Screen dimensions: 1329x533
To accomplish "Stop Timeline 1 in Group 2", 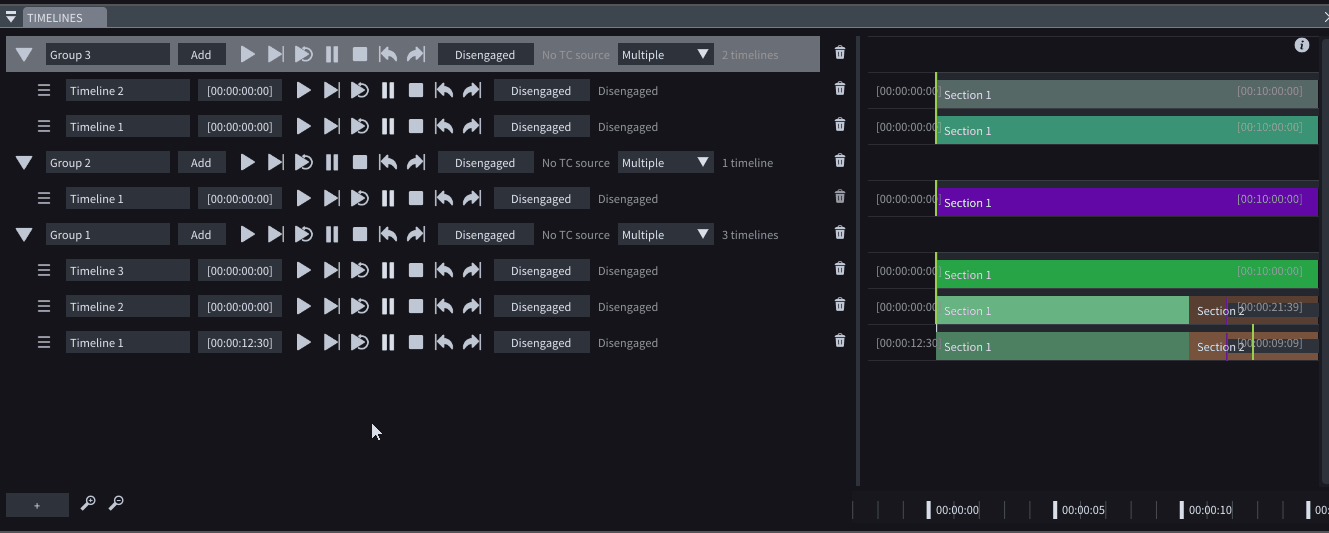I will (x=416, y=199).
